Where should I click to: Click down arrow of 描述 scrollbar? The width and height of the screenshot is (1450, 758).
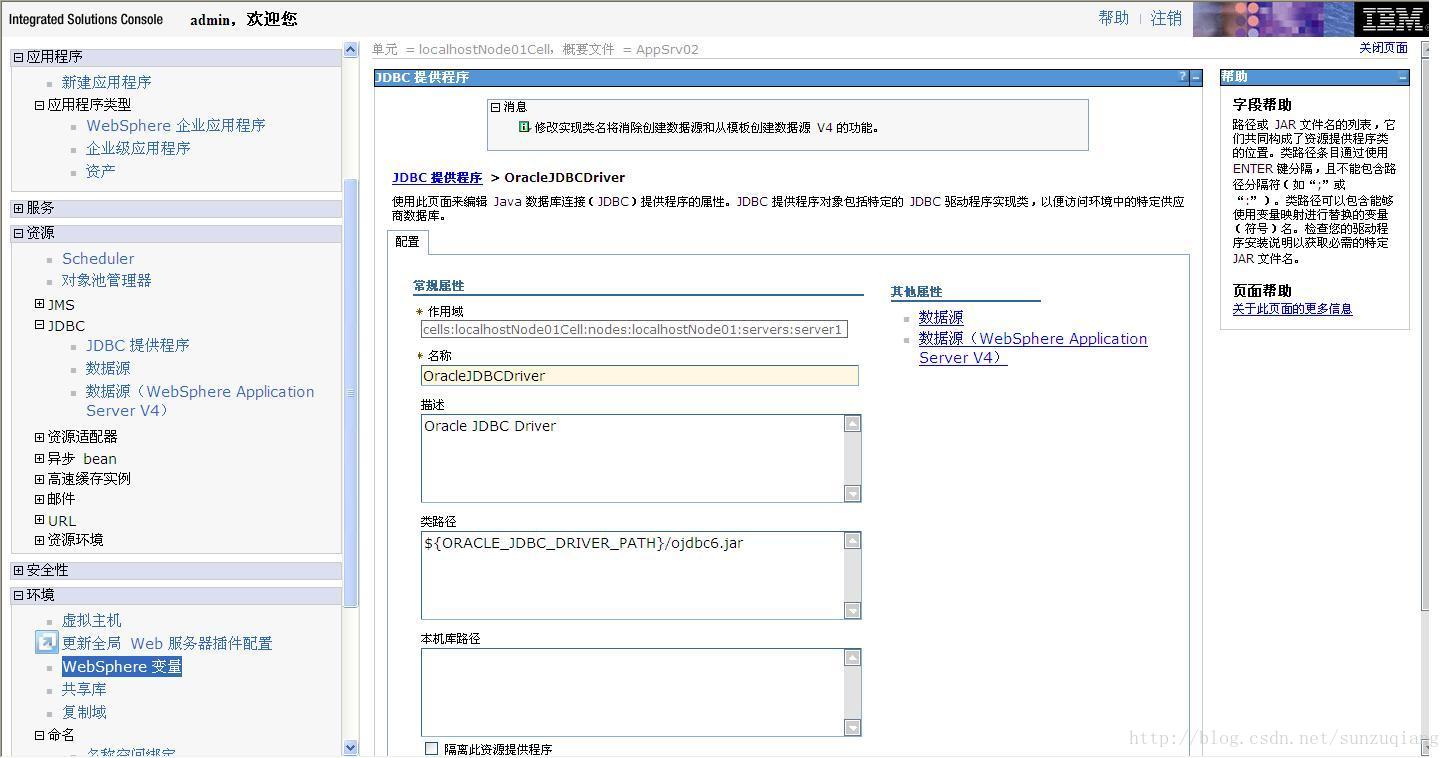852,493
